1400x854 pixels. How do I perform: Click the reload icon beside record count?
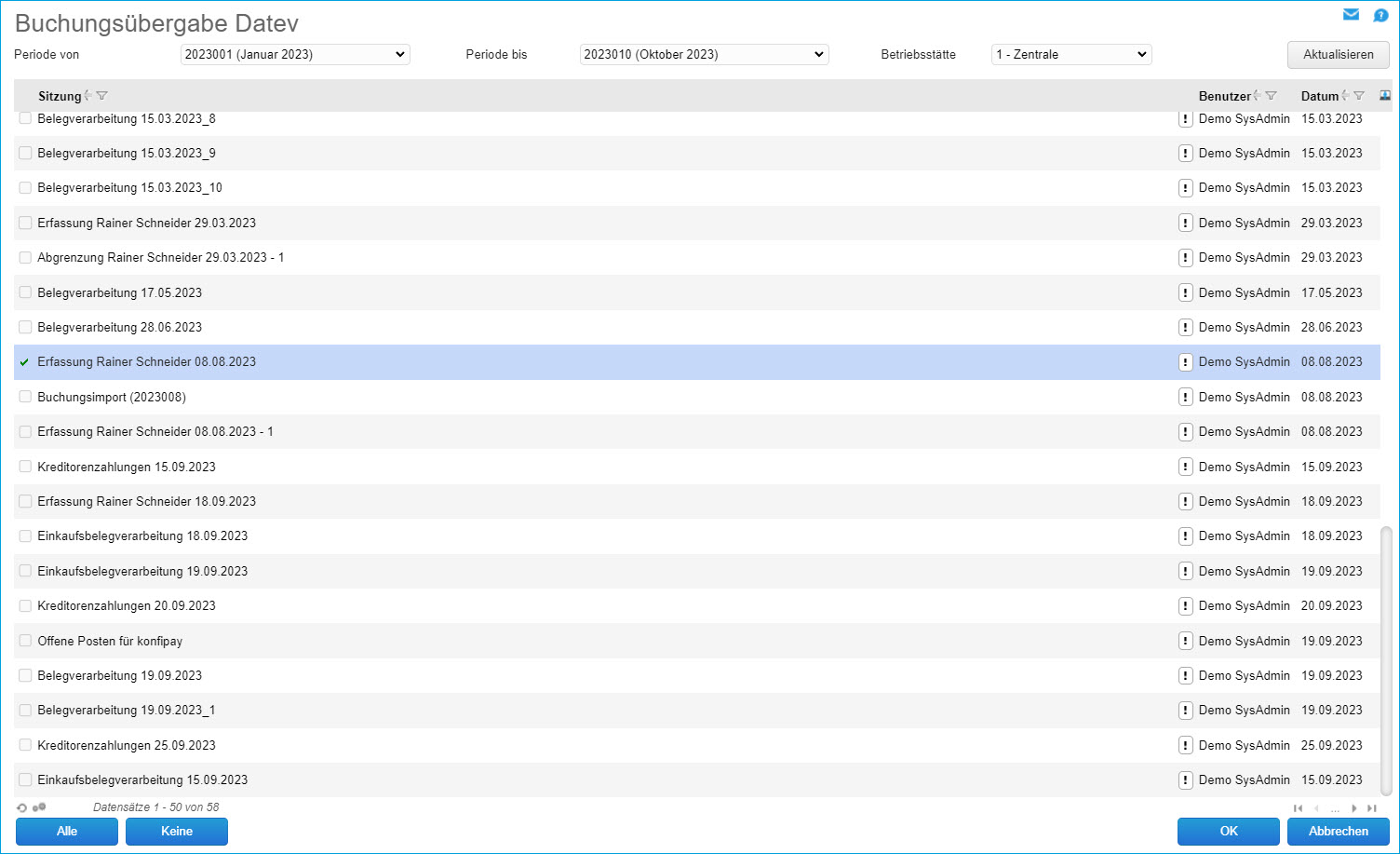22,807
